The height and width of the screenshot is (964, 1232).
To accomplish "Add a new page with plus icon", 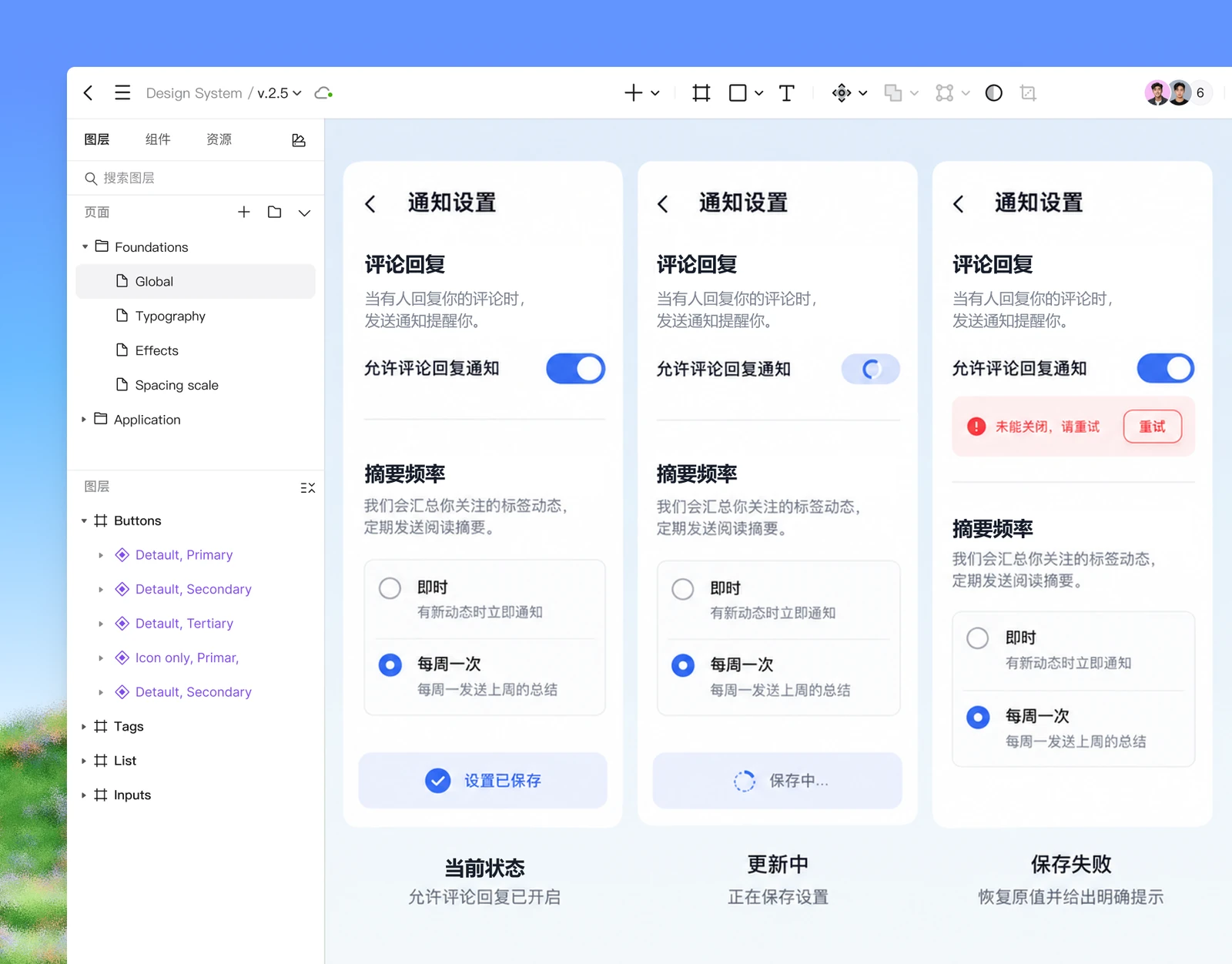I will click(x=243, y=212).
